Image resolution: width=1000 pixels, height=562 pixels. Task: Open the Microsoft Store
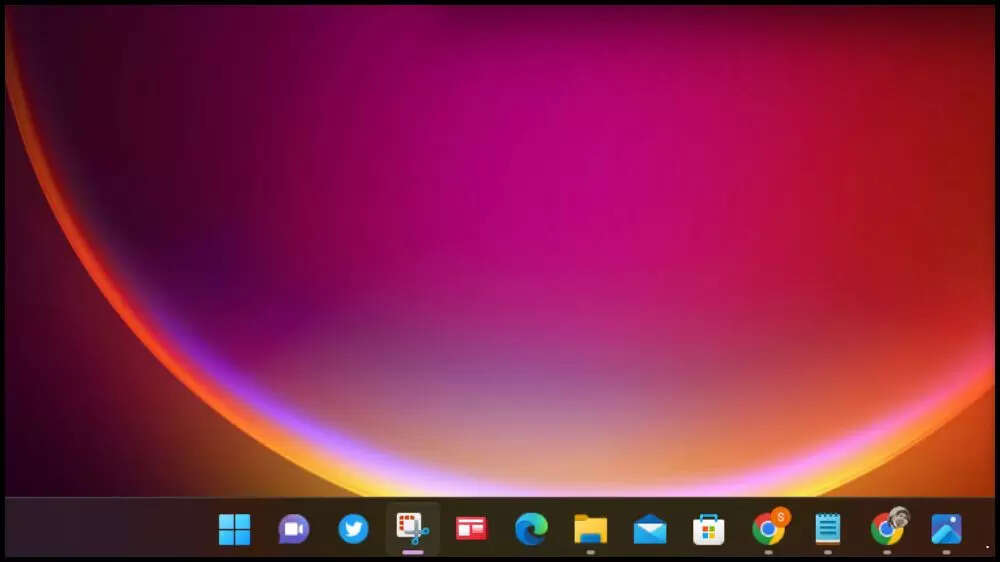coord(709,529)
